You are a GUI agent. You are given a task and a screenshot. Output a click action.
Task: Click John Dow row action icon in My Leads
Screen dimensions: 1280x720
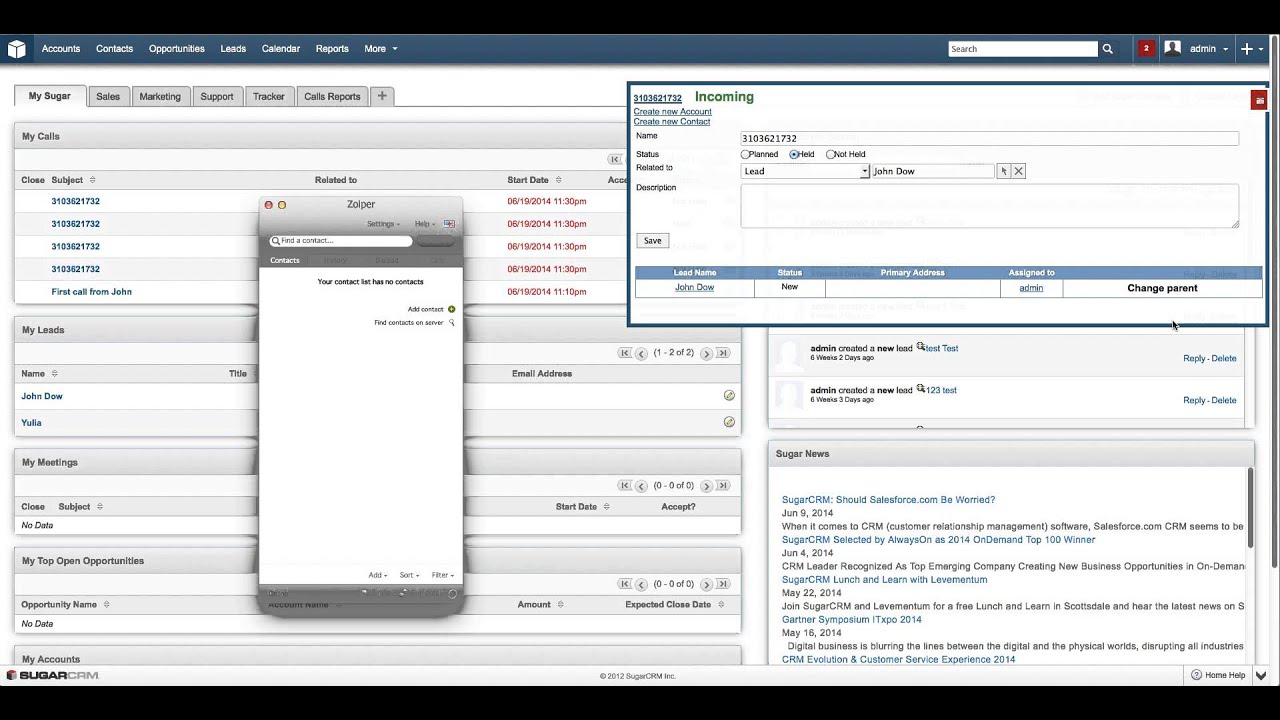(729, 396)
